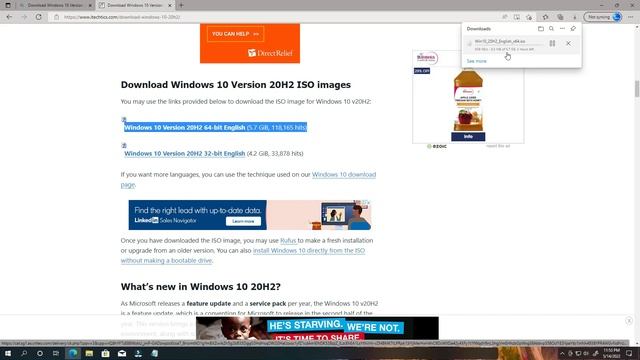Click the Read aloud icon in address bar

(x=505, y=17)
